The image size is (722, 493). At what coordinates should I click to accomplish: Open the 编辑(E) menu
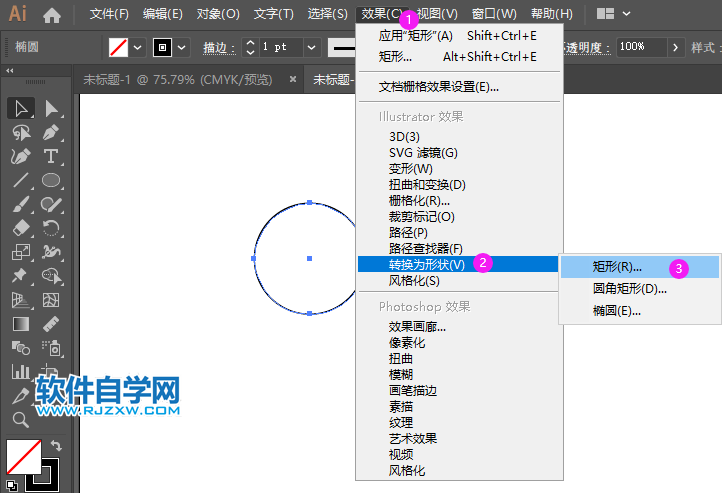pyautogui.click(x=163, y=14)
